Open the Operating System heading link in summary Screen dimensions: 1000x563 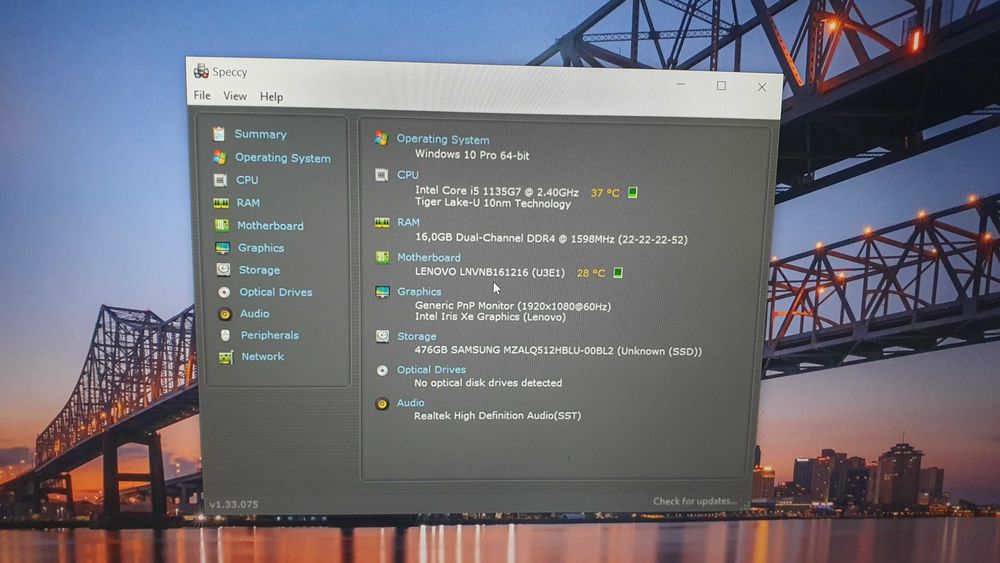pyautogui.click(x=443, y=140)
